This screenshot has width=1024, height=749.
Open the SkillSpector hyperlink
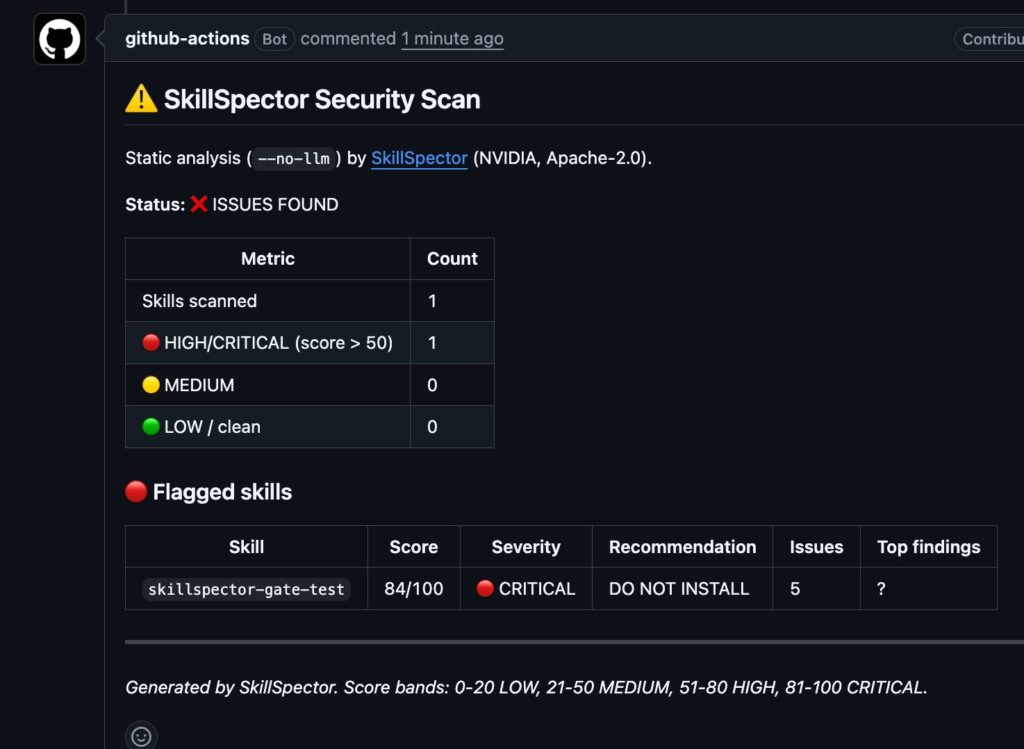click(x=419, y=158)
